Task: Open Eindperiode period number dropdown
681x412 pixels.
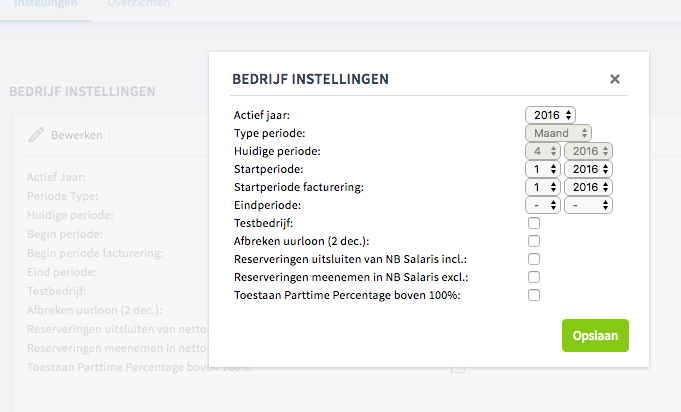Action: click(543, 205)
